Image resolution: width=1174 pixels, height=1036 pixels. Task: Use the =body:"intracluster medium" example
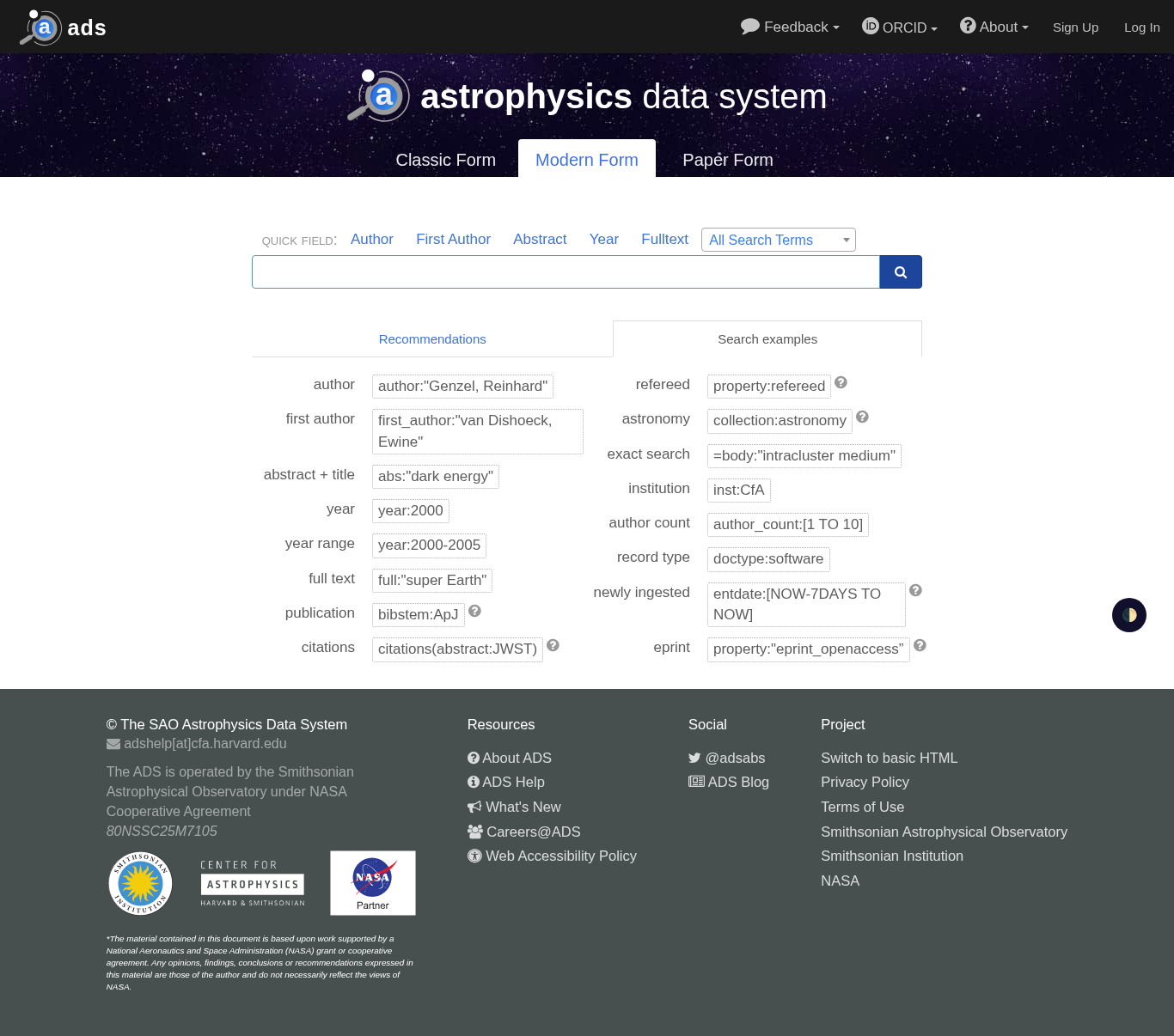(804, 456)
